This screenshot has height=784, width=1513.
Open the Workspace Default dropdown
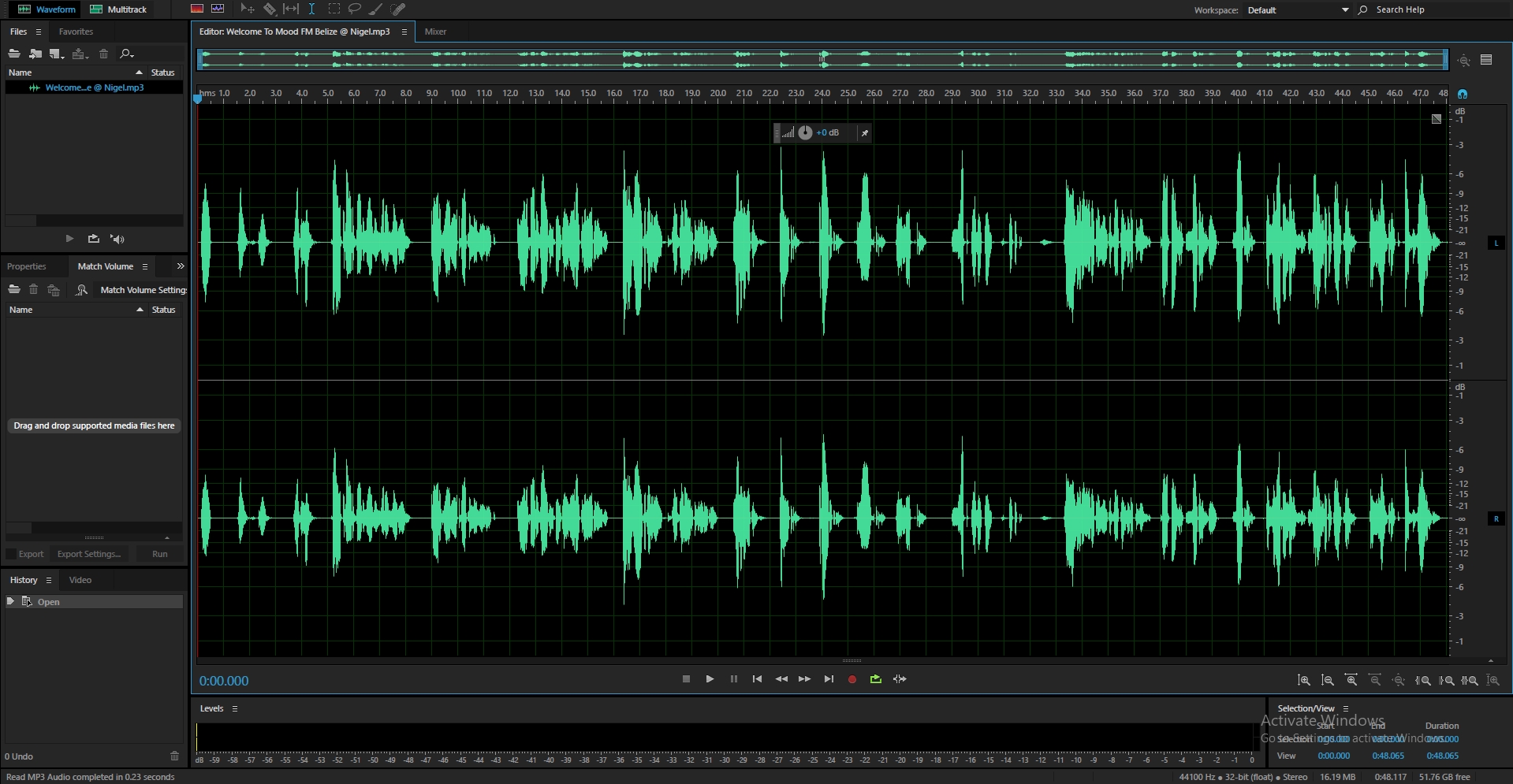[x=1298, y=10]
